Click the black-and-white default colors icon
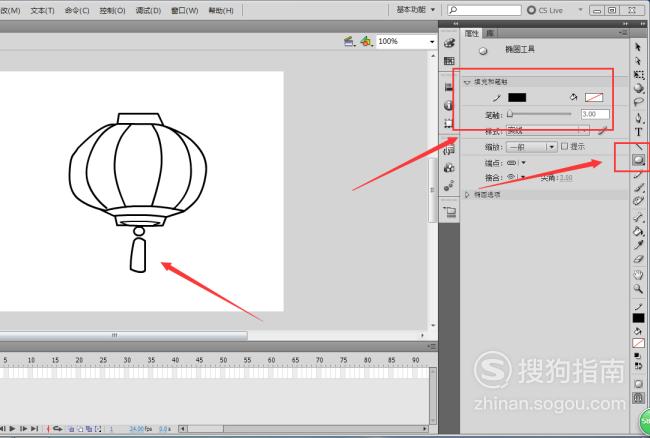The image size is (650, 438). coord(637,356)
